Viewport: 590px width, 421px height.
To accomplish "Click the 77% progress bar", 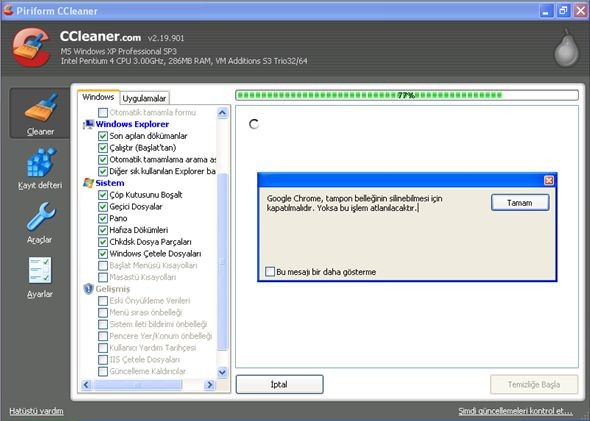I will [407, 95].
